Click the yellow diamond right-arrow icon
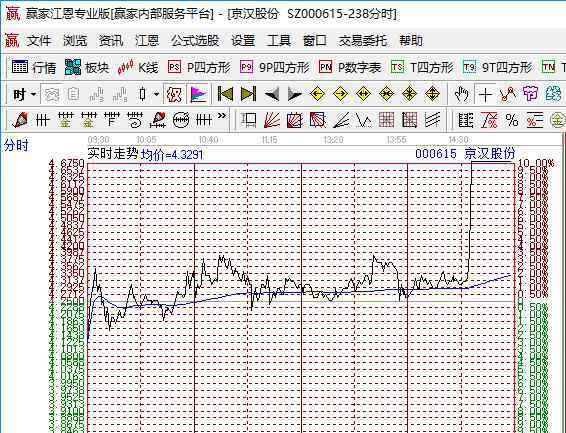The image size is (566, 433). [341, 95]
